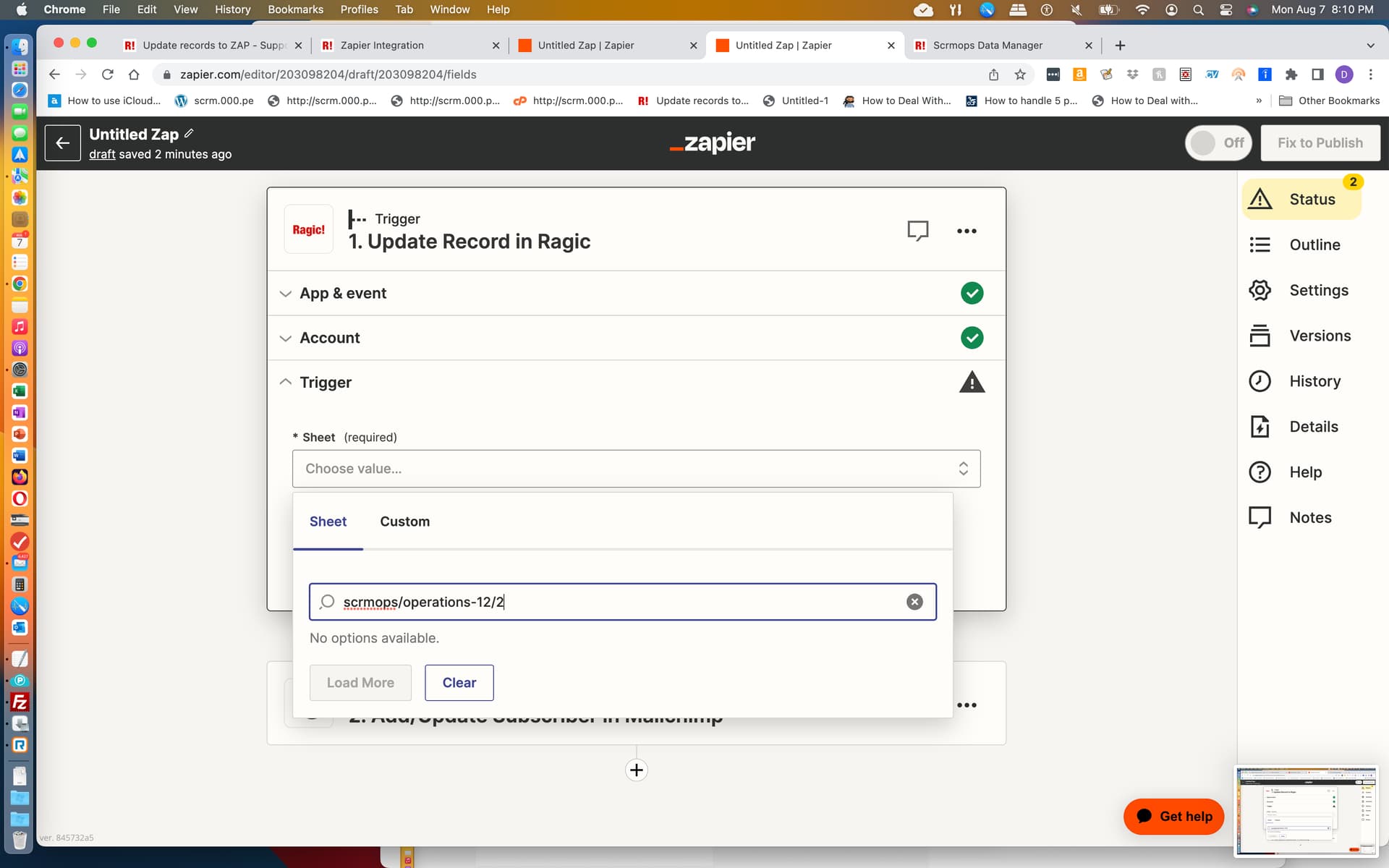The width and height of the screenshot is (1389, 868).
Task: Open the Status panel warning icon
Action: 1260,199
